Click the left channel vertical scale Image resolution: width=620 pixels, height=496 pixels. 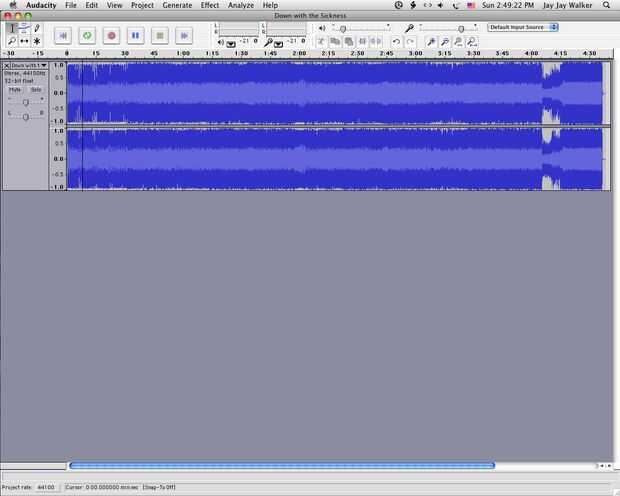click(58, 93)
